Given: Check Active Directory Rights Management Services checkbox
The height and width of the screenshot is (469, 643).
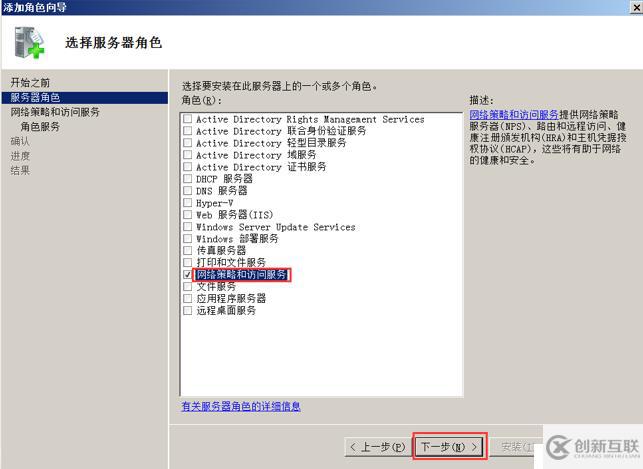Looking at the screenshot, I should pos(187,119).
